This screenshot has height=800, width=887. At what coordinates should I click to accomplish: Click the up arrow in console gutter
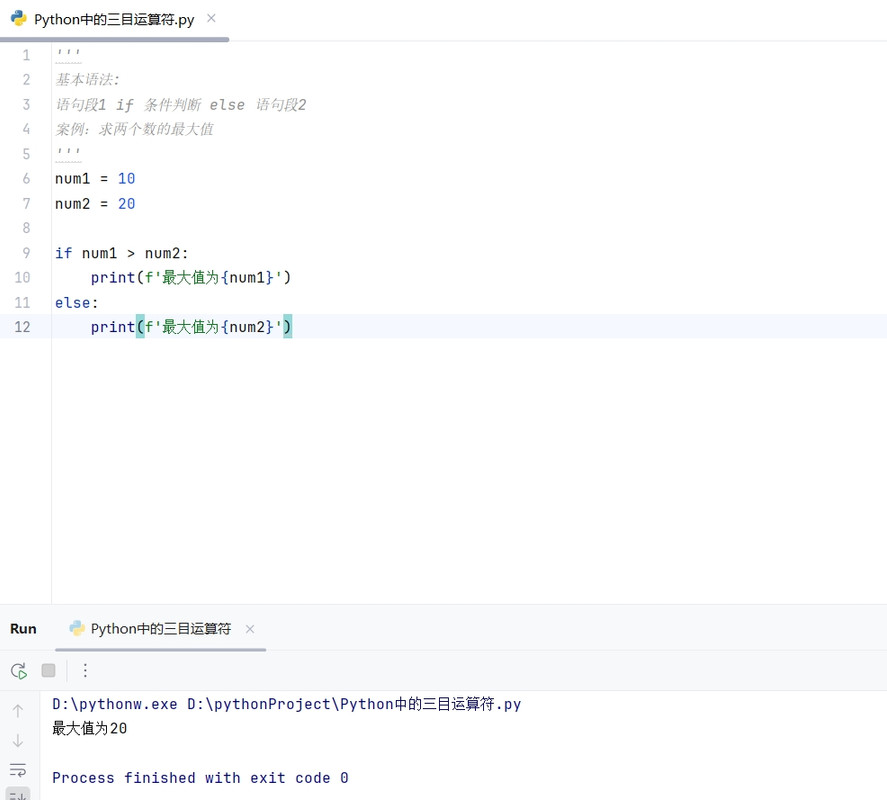(x=18, y=711)
